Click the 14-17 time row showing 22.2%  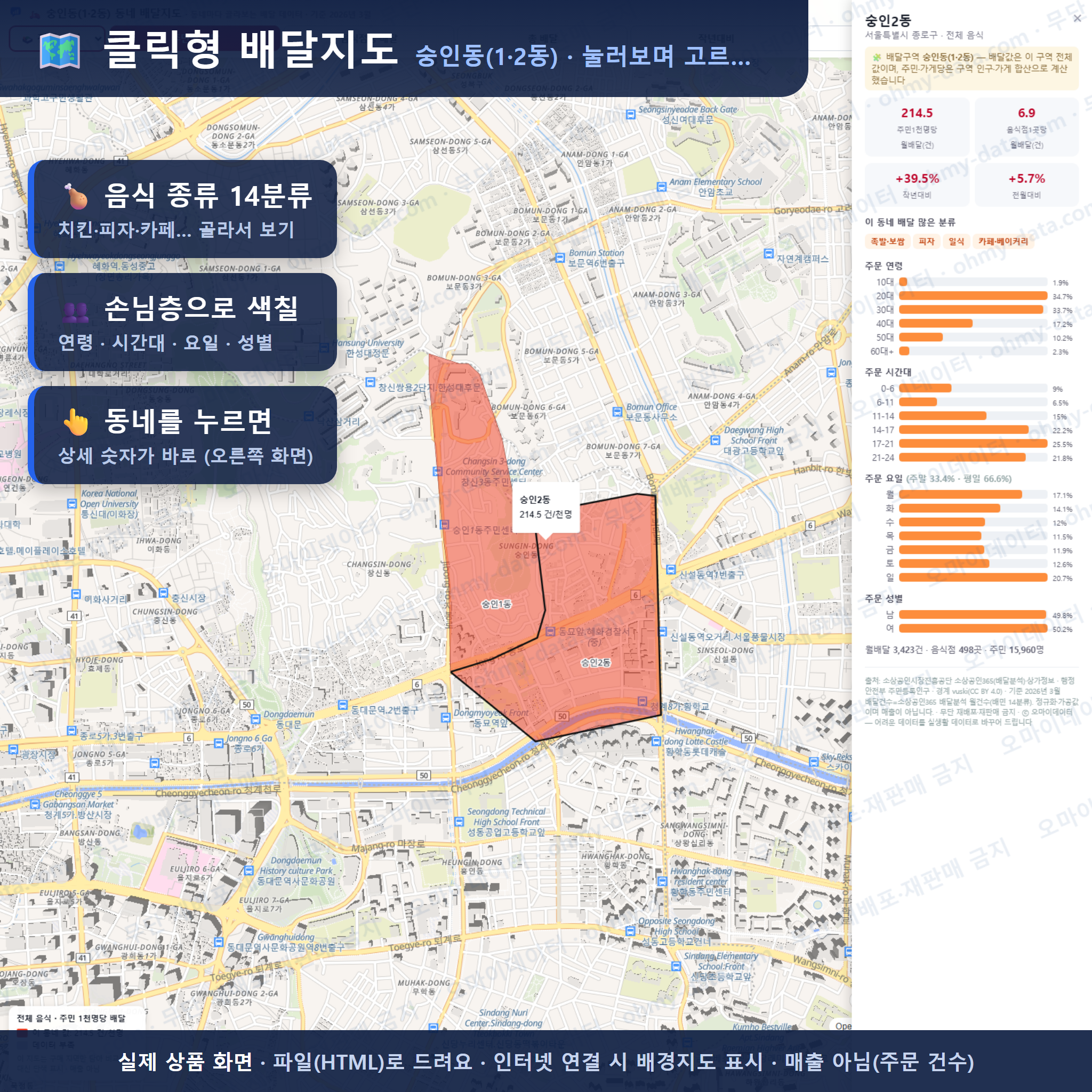tap(971, 430)
